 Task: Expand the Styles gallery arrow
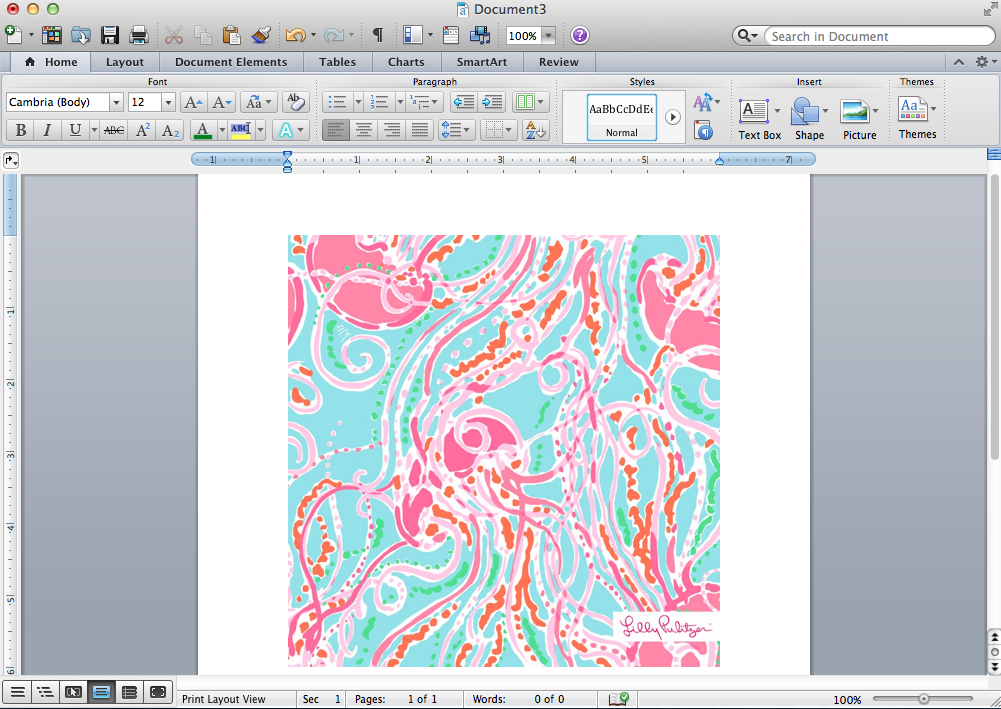point(673,117)
